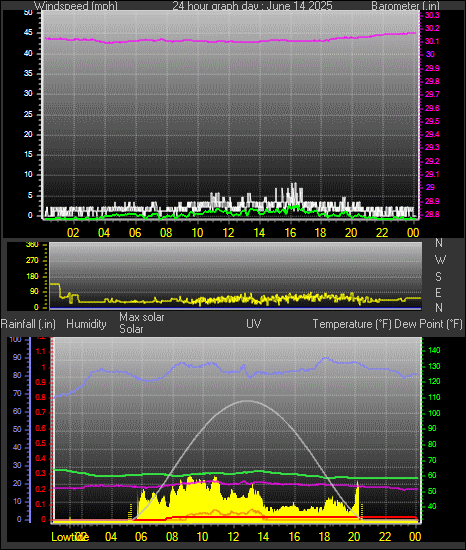Click the 24 hour graph day title

252,6
